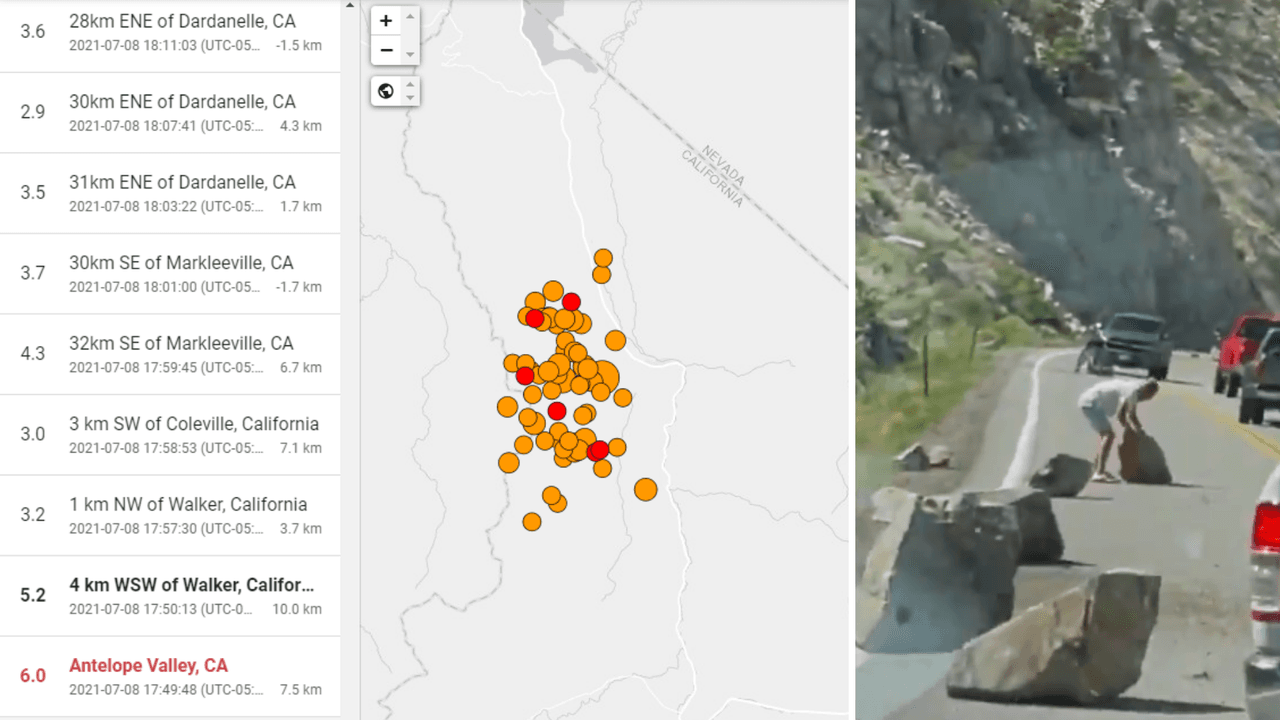
Task: Click the up arrow next to the globe control
Action: click(x=410, y=84)
